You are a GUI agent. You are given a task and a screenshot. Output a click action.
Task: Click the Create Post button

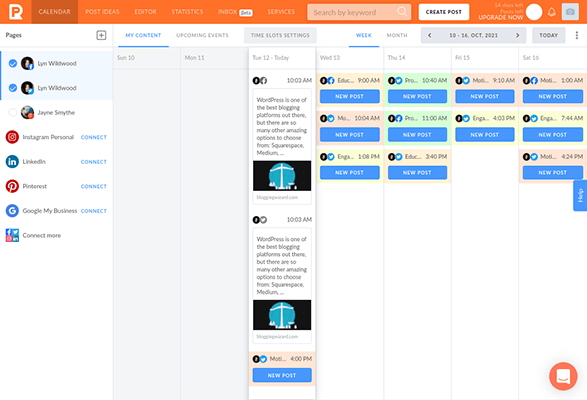pyautogui.click(x=444, y=12)
